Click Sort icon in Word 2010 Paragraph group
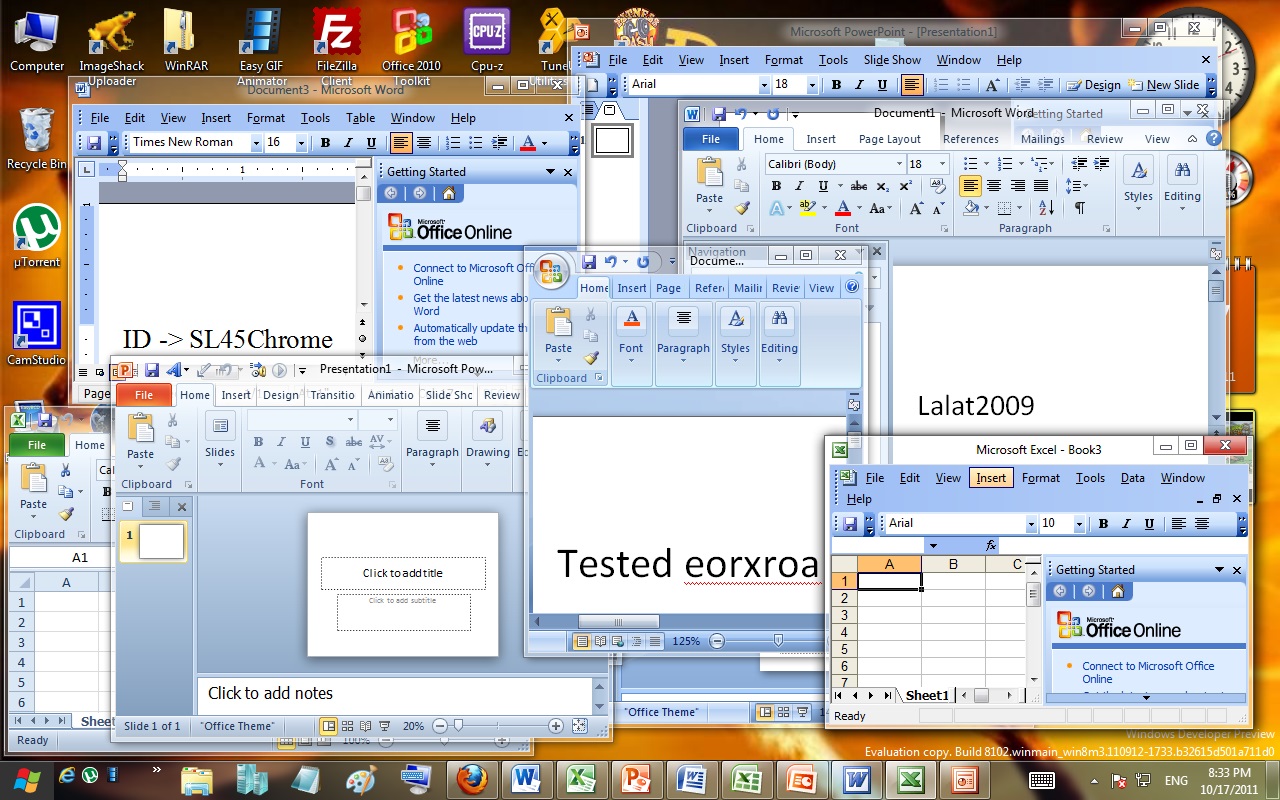The height and width of the screenshot is (800, 1280). 1046,208
